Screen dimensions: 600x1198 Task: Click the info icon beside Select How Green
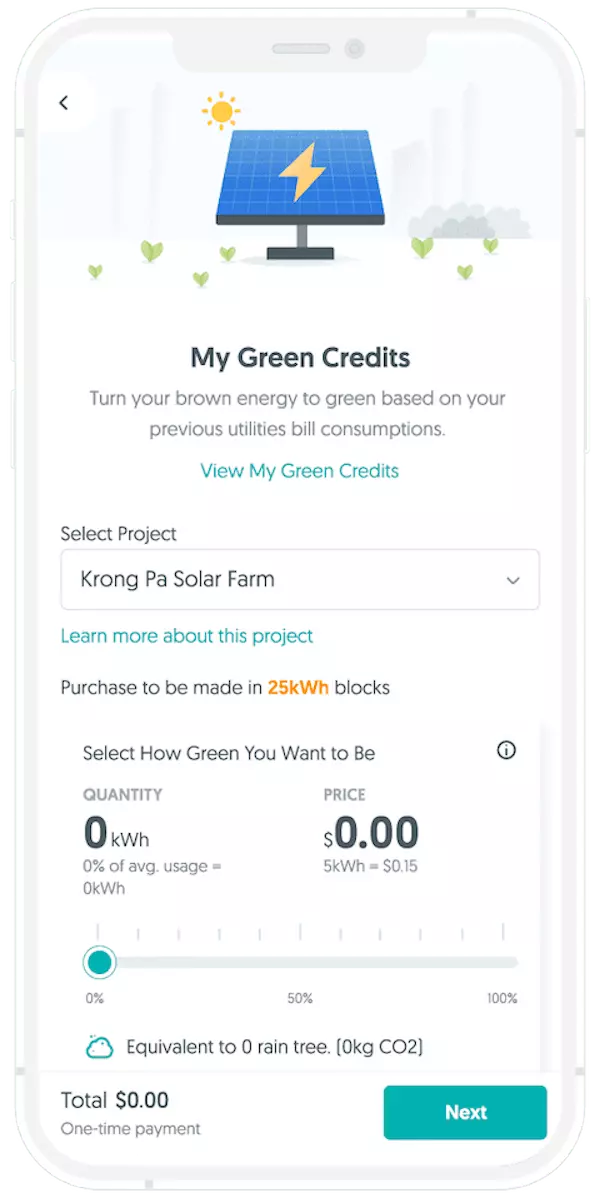coord(507,750)
